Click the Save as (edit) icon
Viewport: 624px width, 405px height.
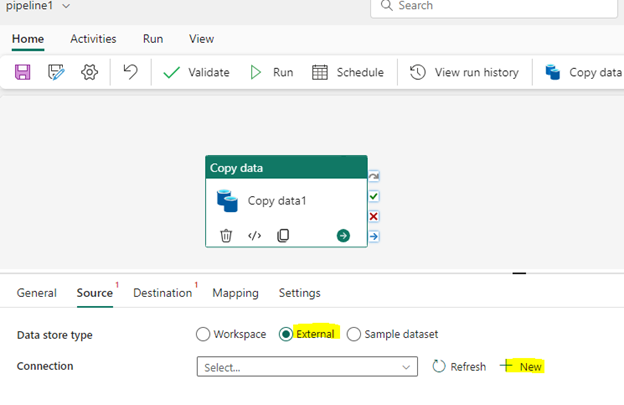(56, 72)
